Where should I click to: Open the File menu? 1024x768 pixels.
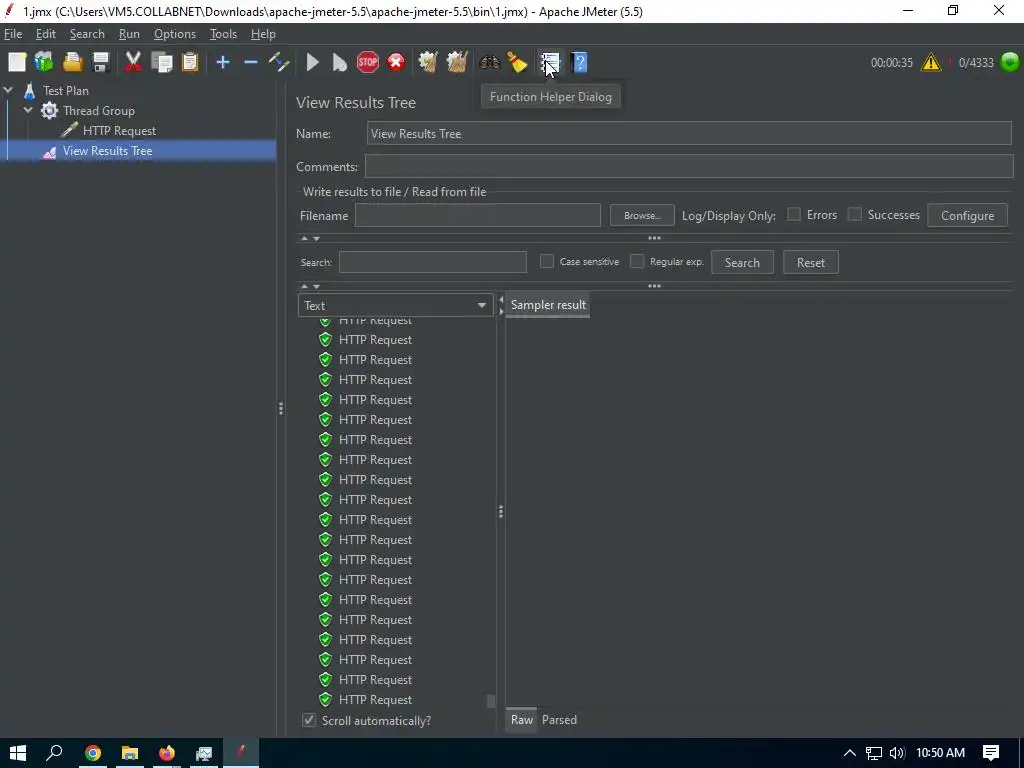point(13,34)
